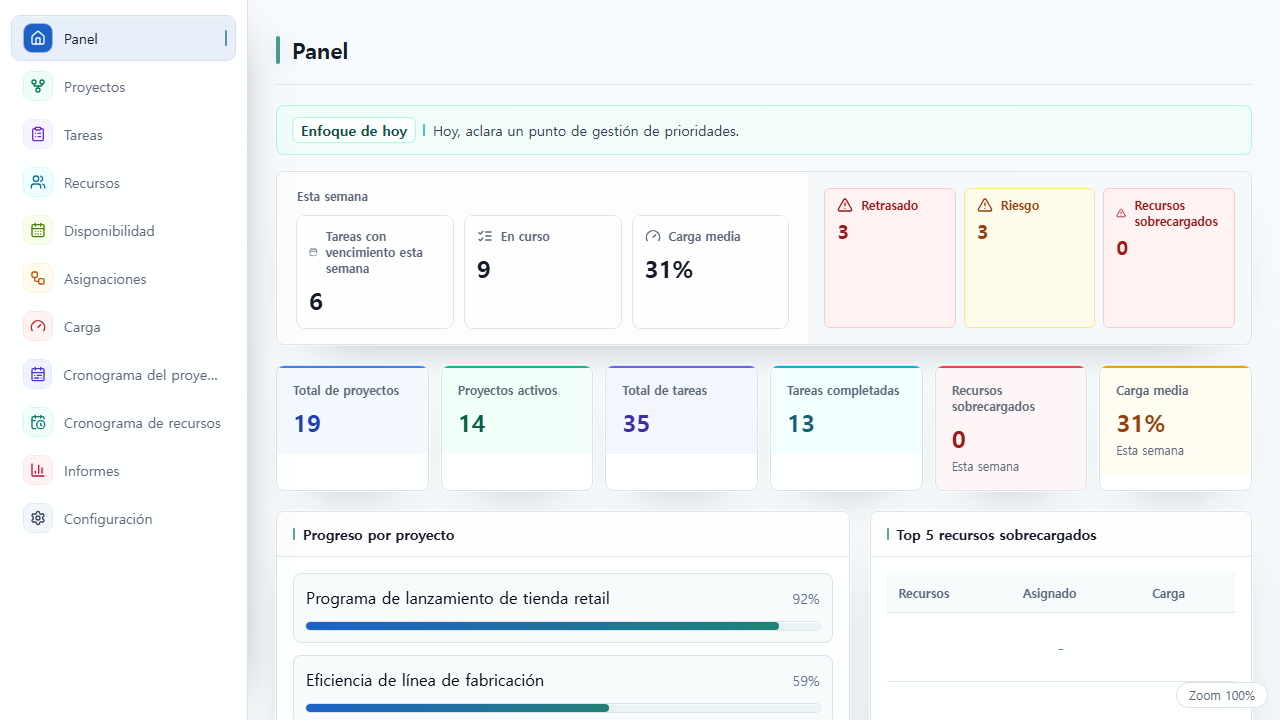Open the Panel menu item

tap(123, 39)
